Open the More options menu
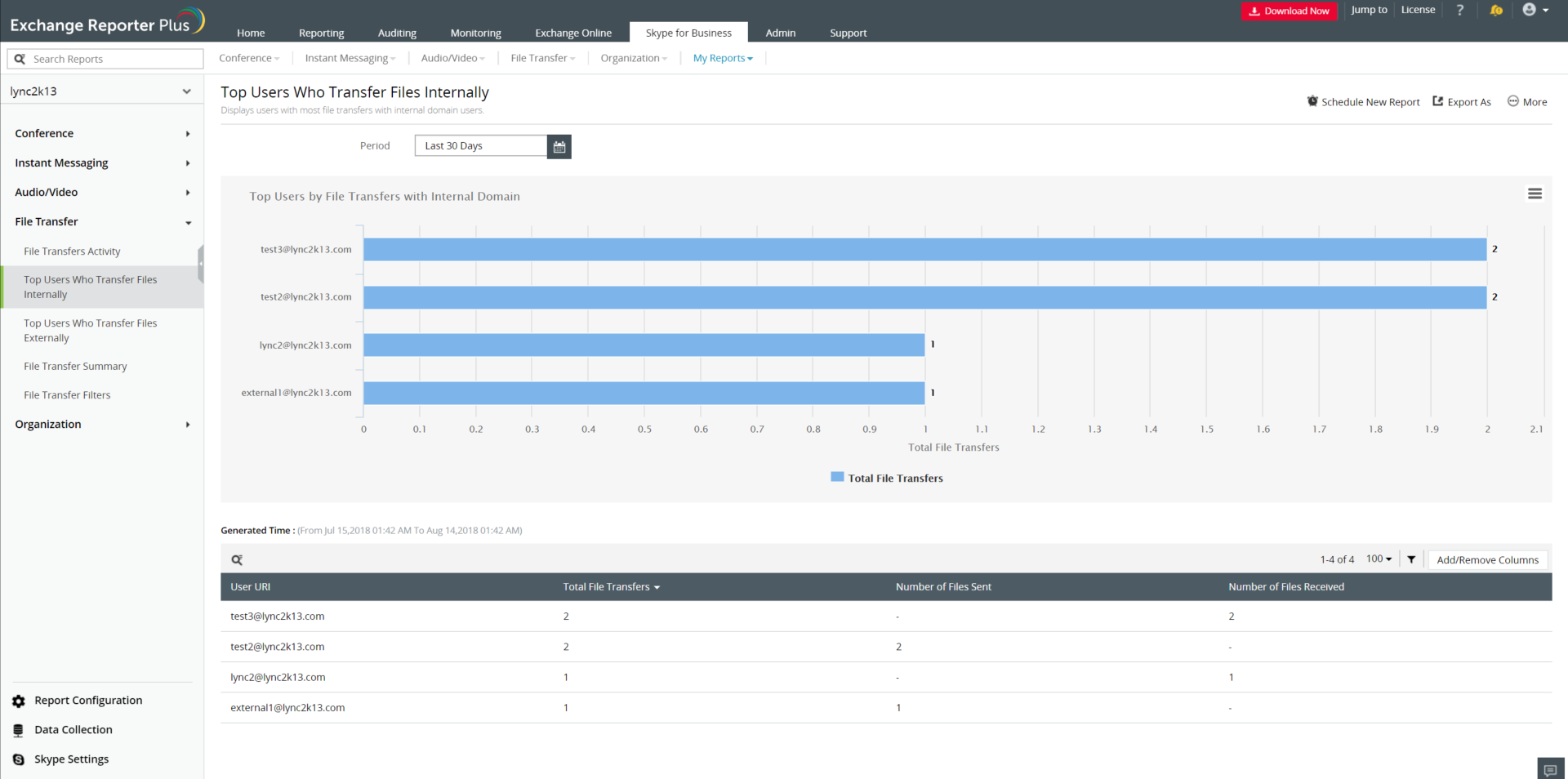The image size is (1568, 779). click(1527, 102)
